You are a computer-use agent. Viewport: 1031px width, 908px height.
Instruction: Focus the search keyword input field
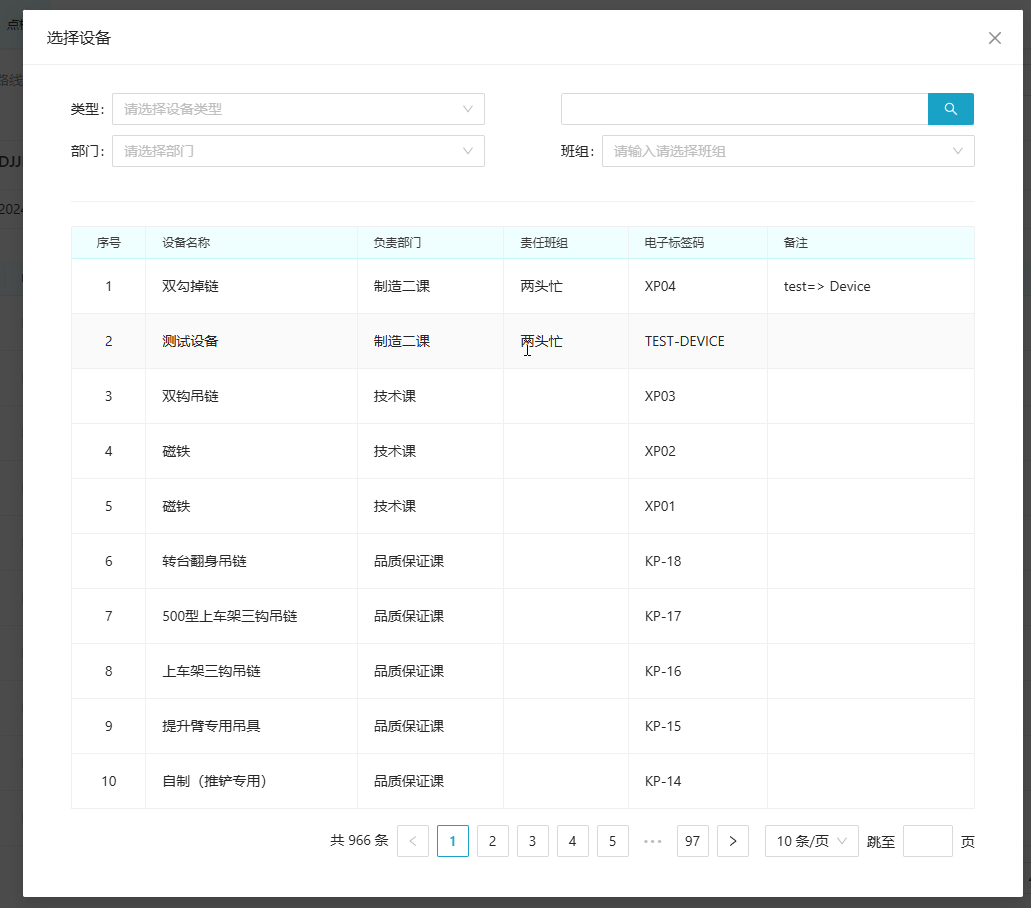pos(744,109)
